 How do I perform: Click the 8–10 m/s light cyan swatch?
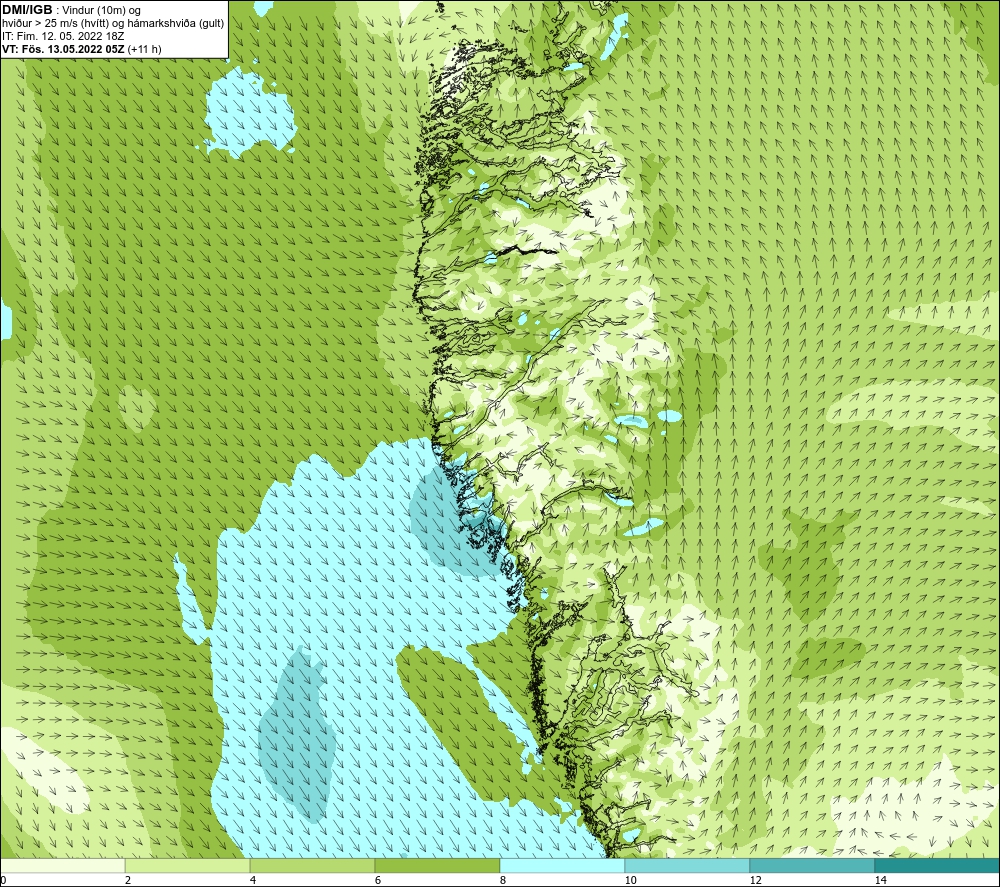[562, 866]
